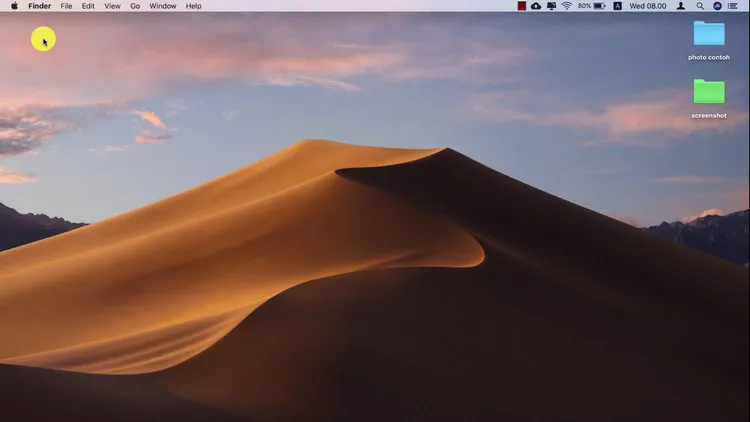750x422 pixels.
Task: Click the photo contoh folder name
Action: [x=709, y=57]
